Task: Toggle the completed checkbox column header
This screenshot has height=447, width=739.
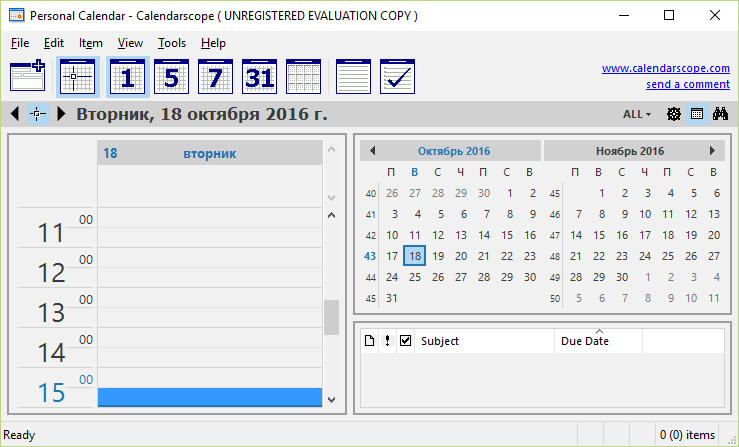Action: click(x=405, y=341)
